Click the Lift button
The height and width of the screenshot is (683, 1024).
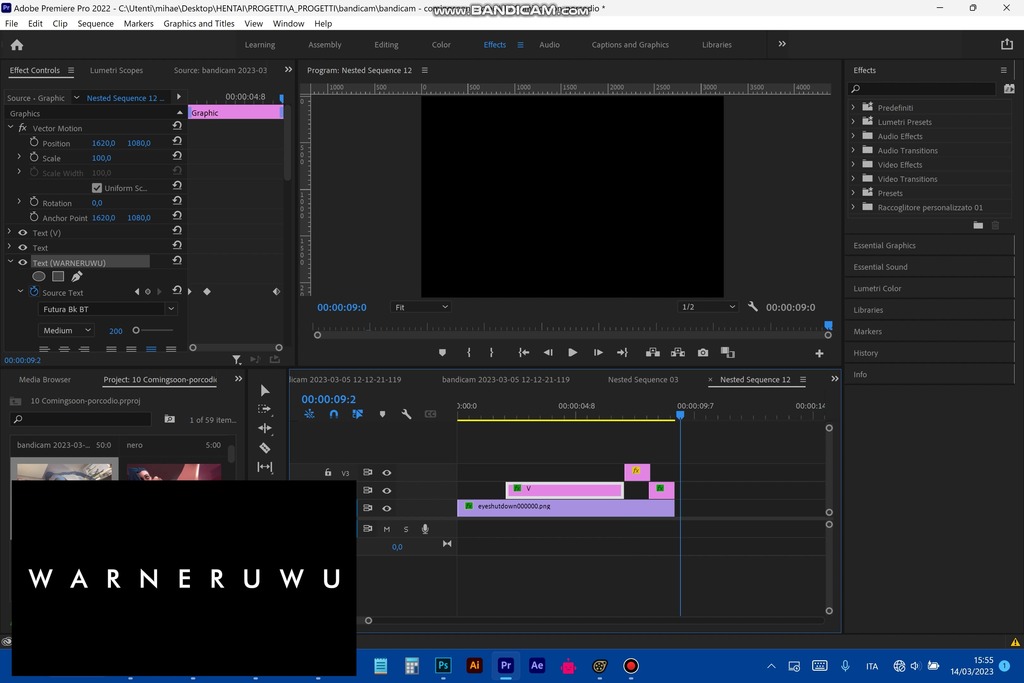[652, 353]
